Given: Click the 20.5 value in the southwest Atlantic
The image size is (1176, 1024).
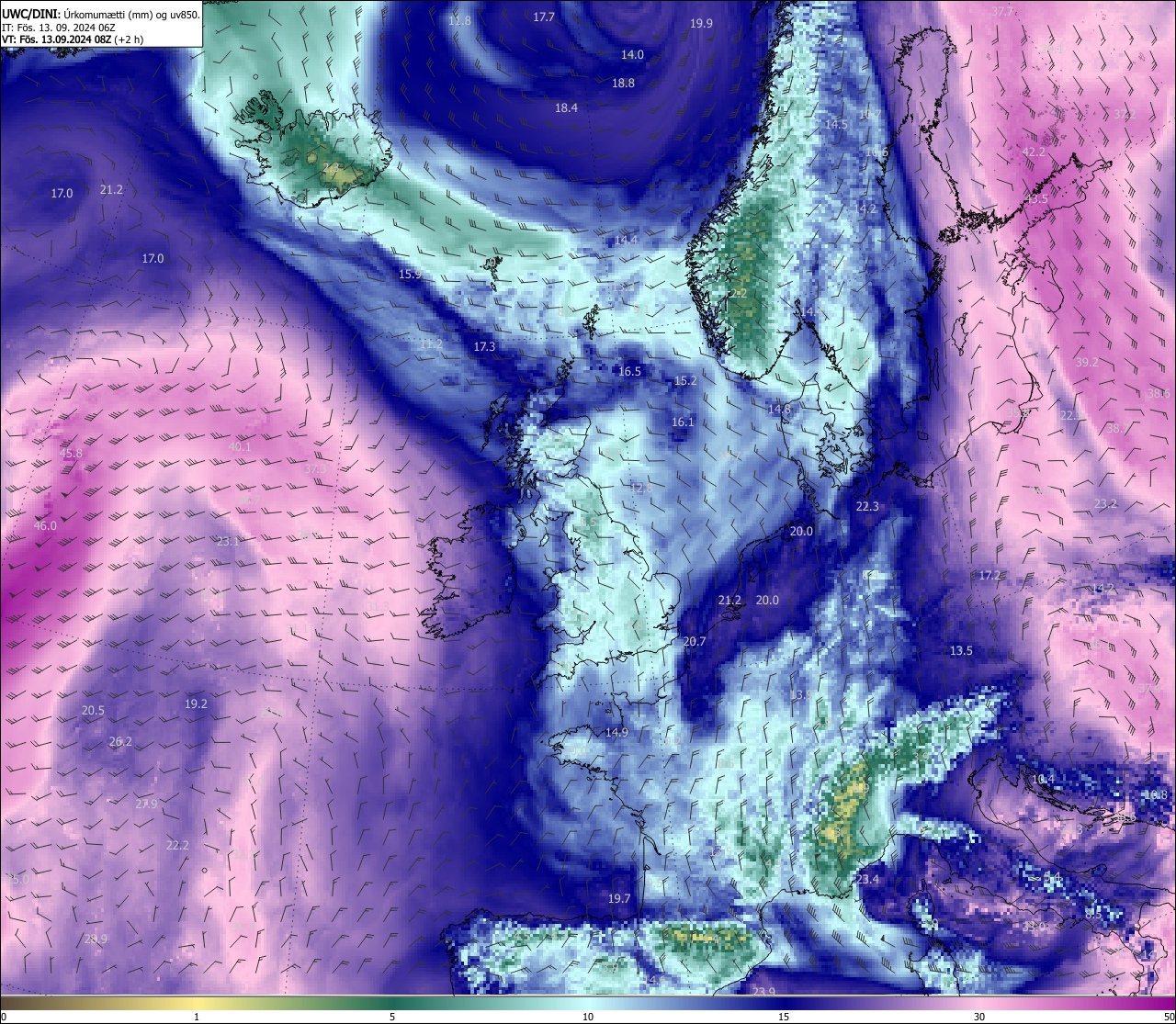Looking at the screenshot, I should (93, 711).
